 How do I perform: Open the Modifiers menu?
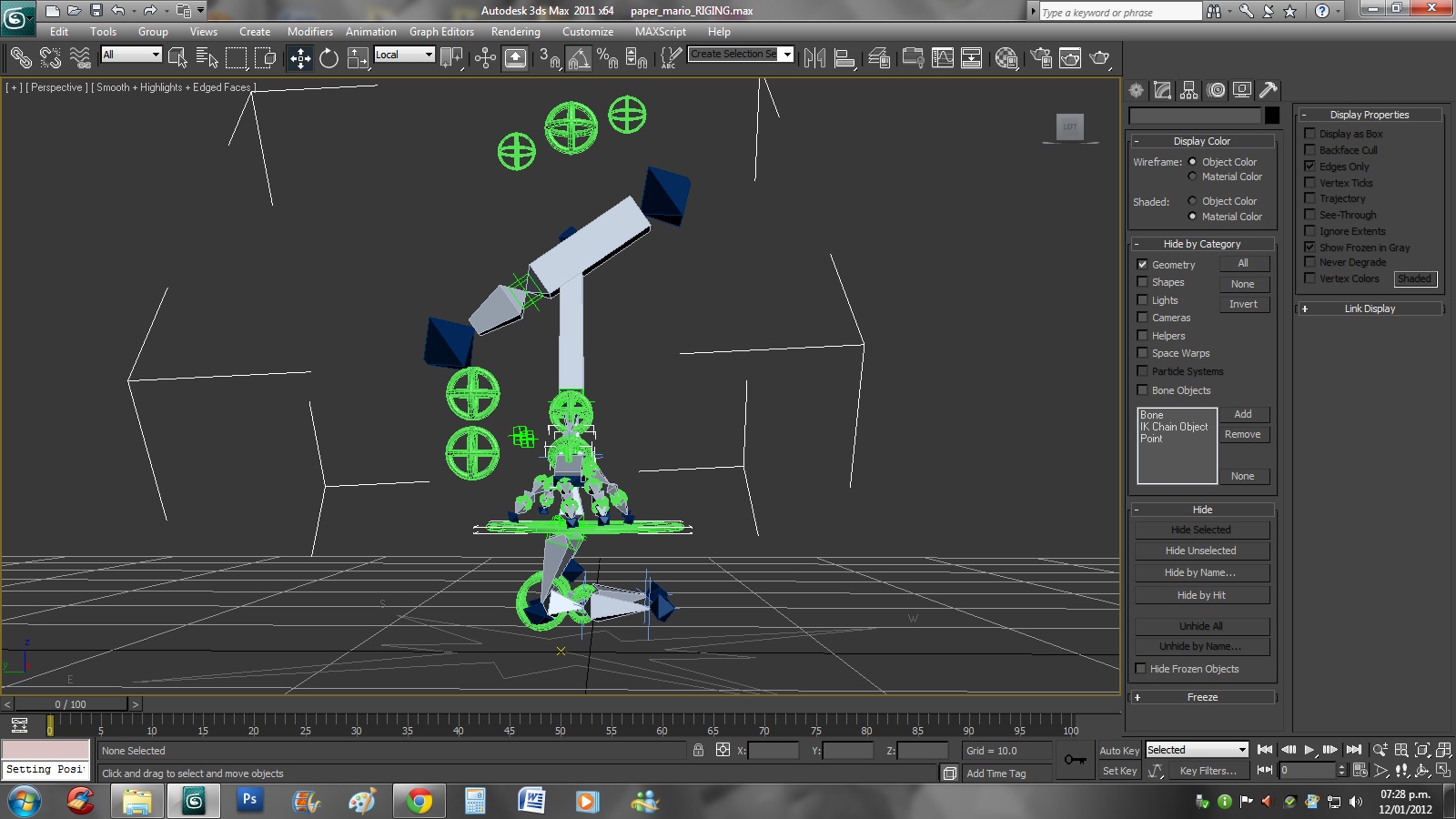tap(310, 31)
